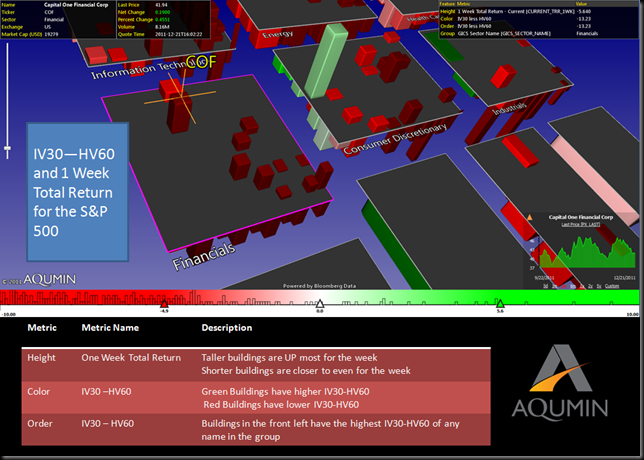Image resolution: width=644 pixels, height=460 pixels.
Task: Click the green Last Price area chart
Action: (587, 255)
